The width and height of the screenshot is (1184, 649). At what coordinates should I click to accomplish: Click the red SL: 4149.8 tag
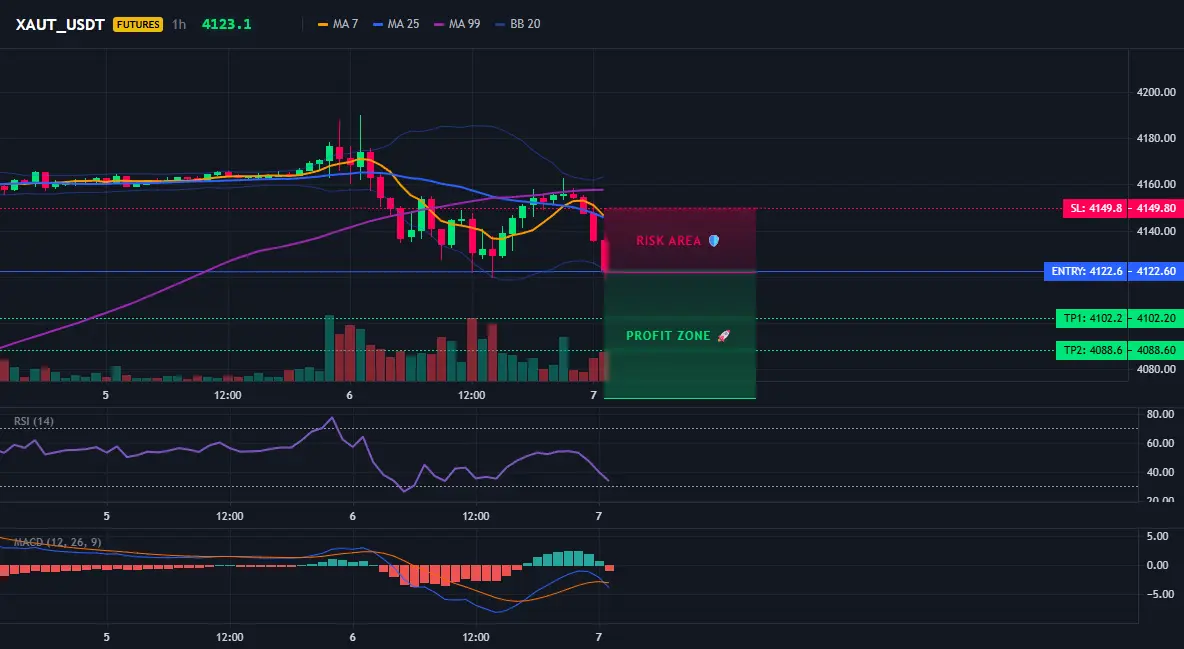pyautogui.click(x=1095, y=208)
